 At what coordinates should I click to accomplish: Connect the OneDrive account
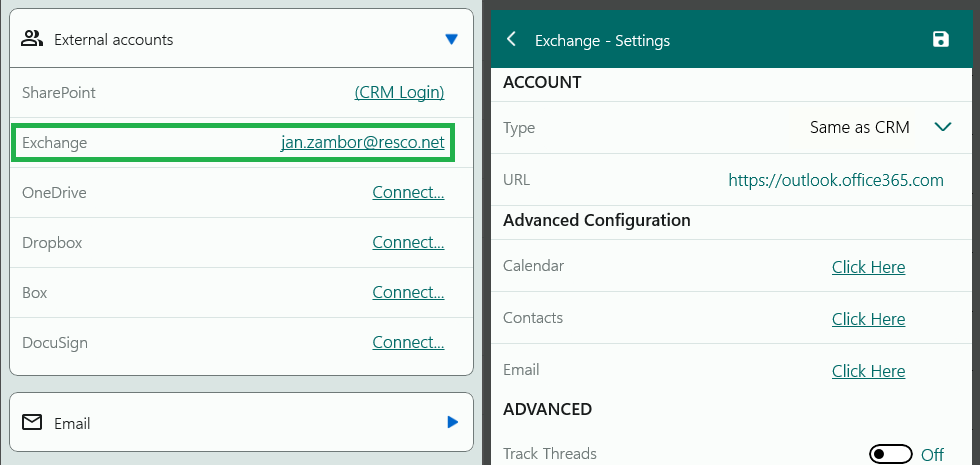(x=408, y=193)
